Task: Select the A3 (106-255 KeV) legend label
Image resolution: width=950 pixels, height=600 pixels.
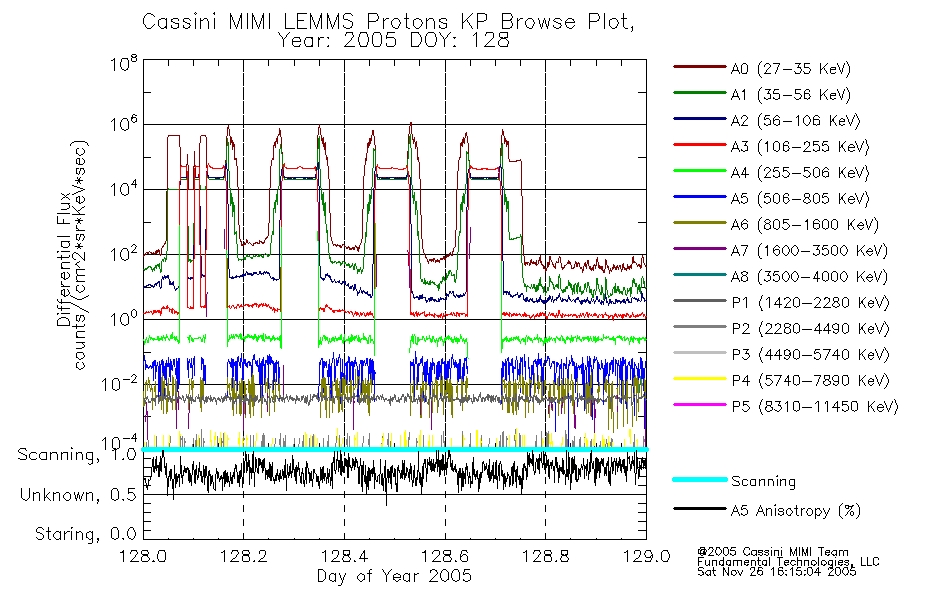Action: click(x=800, y=147)
